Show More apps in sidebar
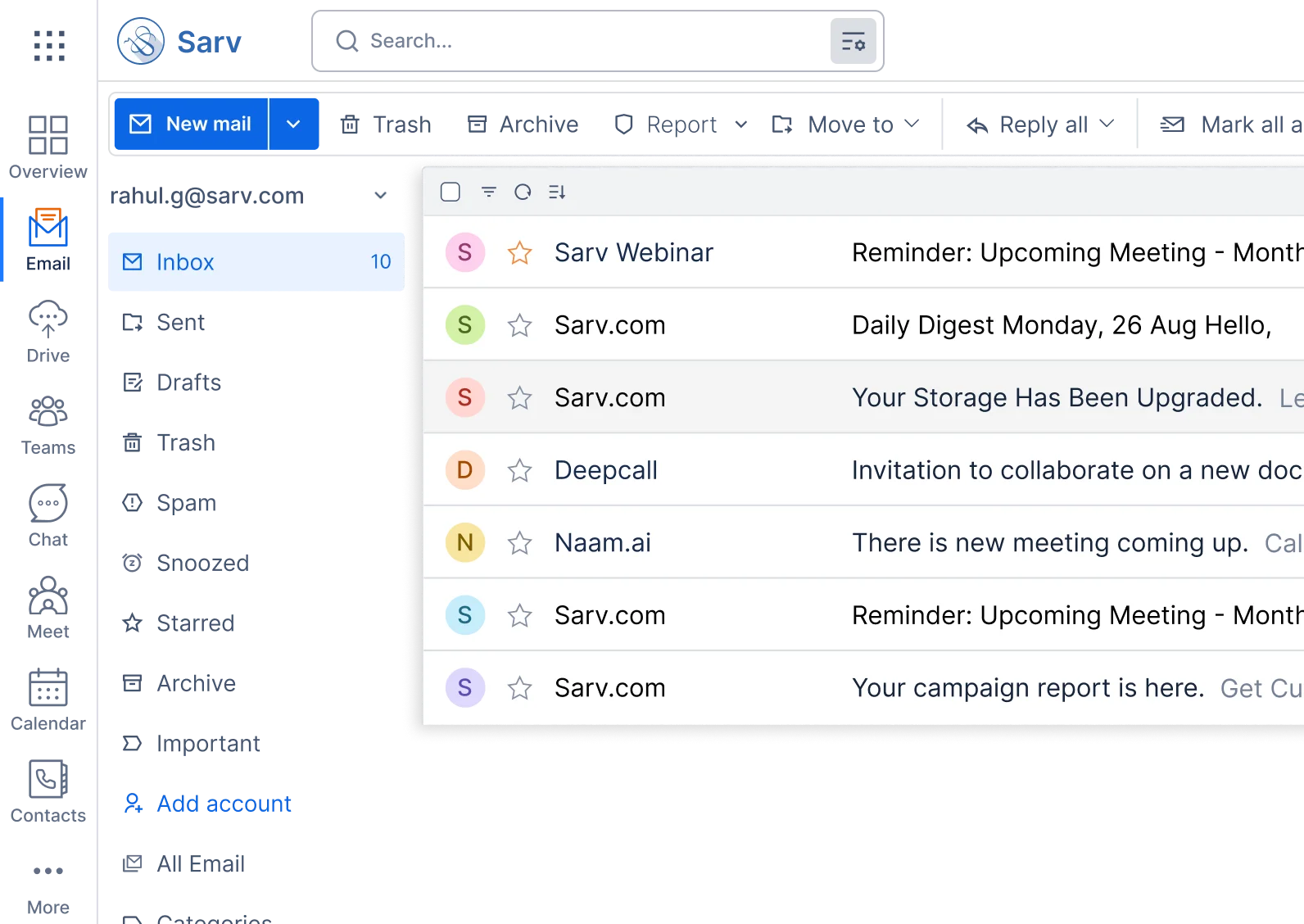The image size is (1304, 924). tap(48, 888)
